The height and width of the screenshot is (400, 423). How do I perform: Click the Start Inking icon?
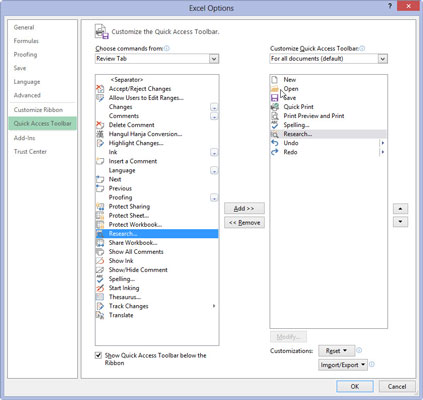[100, 288]
